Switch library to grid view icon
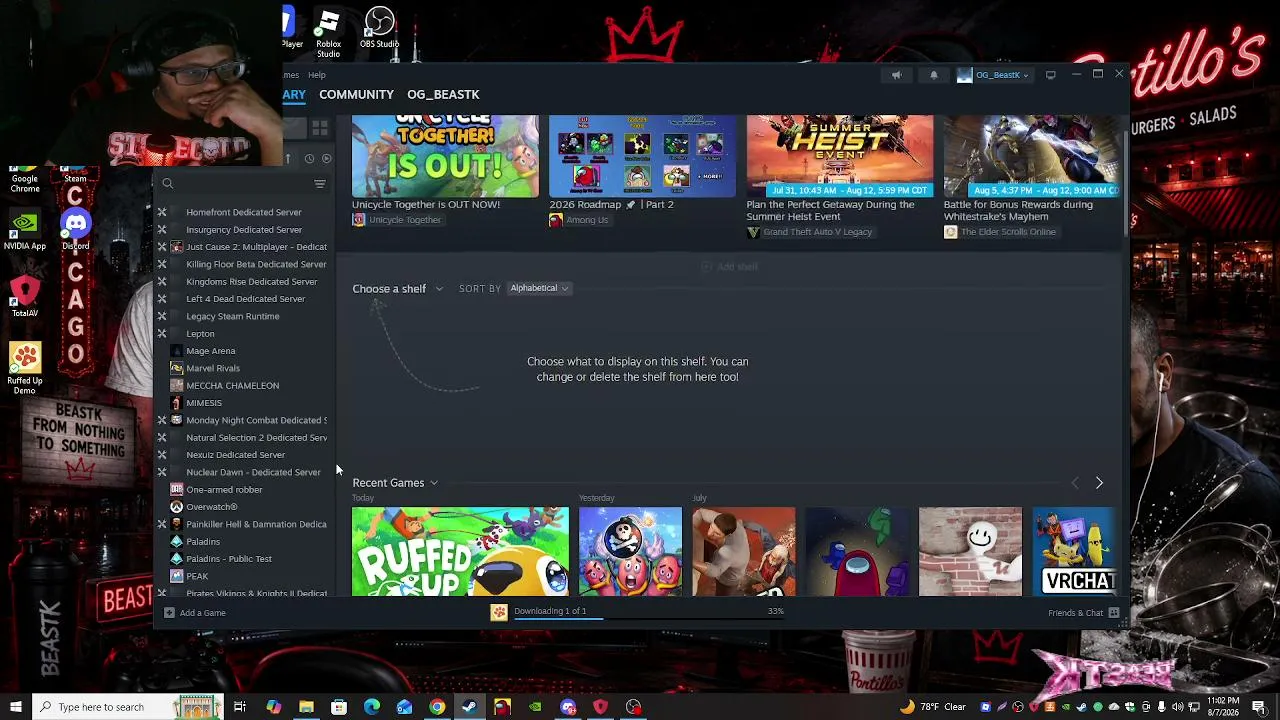1280x720 pixels. [x=320, y=128]
